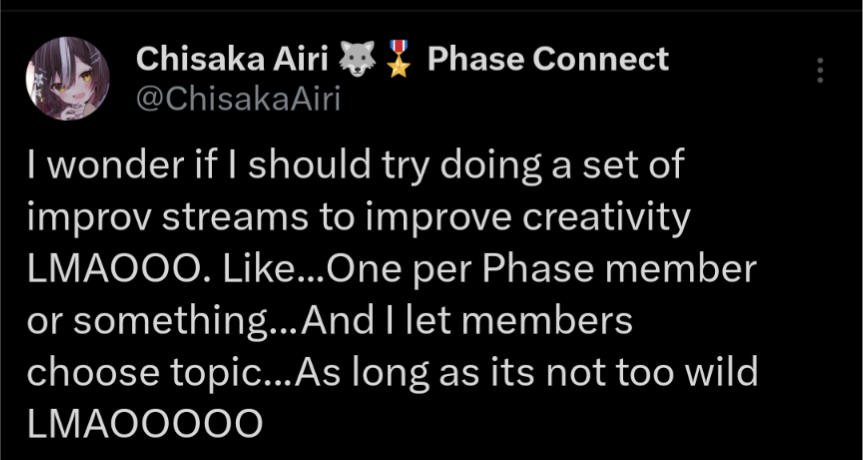863x460 pixels.
Task: Open the three-dot more options menu
Action: click(x=820, y=69)
